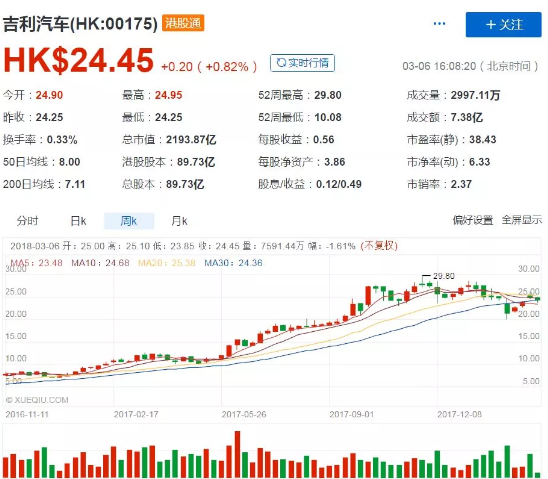
Task: Click the MA5 23.48 indicator label
Action: [x=36, y=263]
